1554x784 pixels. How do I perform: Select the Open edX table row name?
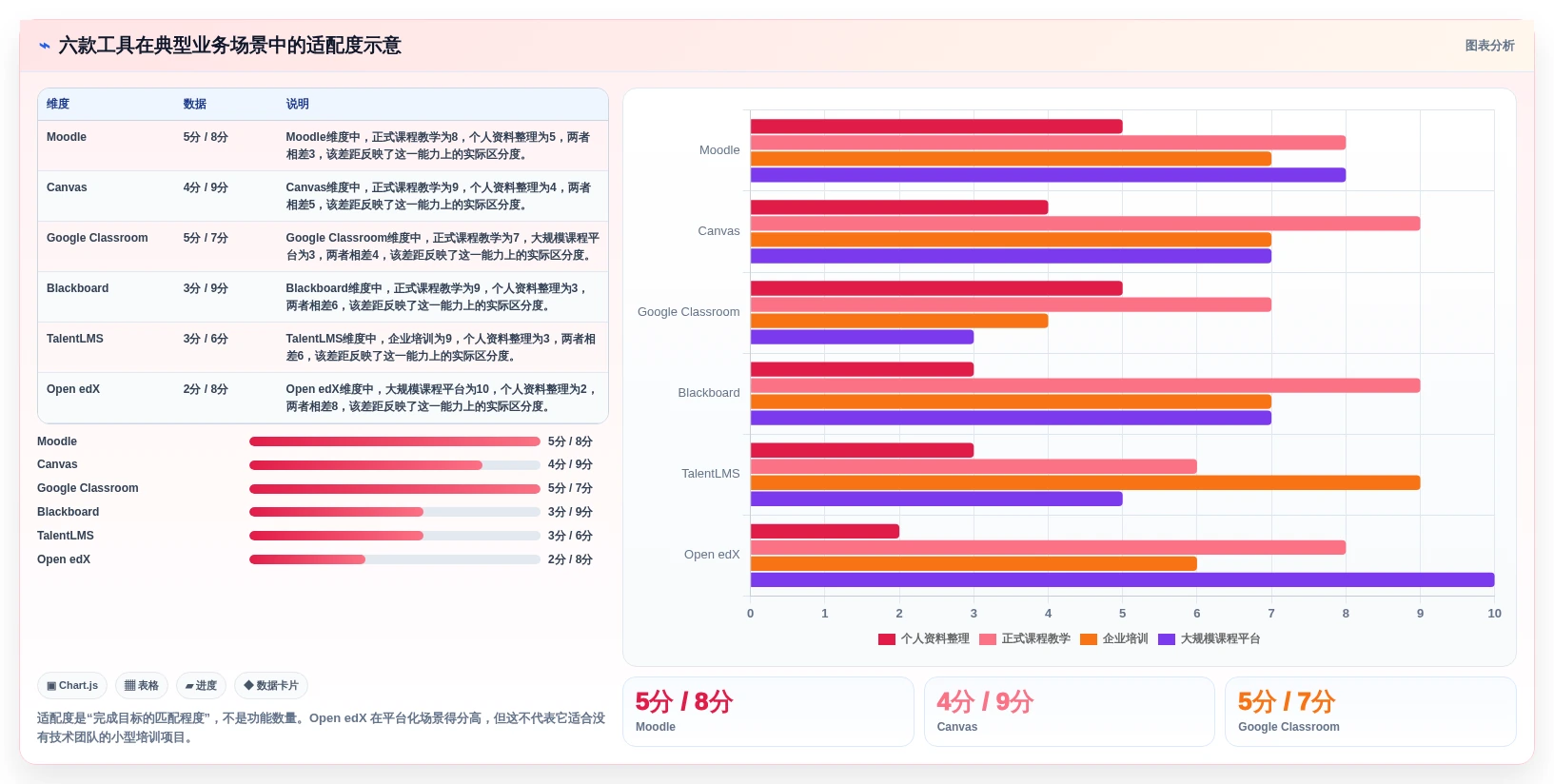coord(73,389)
